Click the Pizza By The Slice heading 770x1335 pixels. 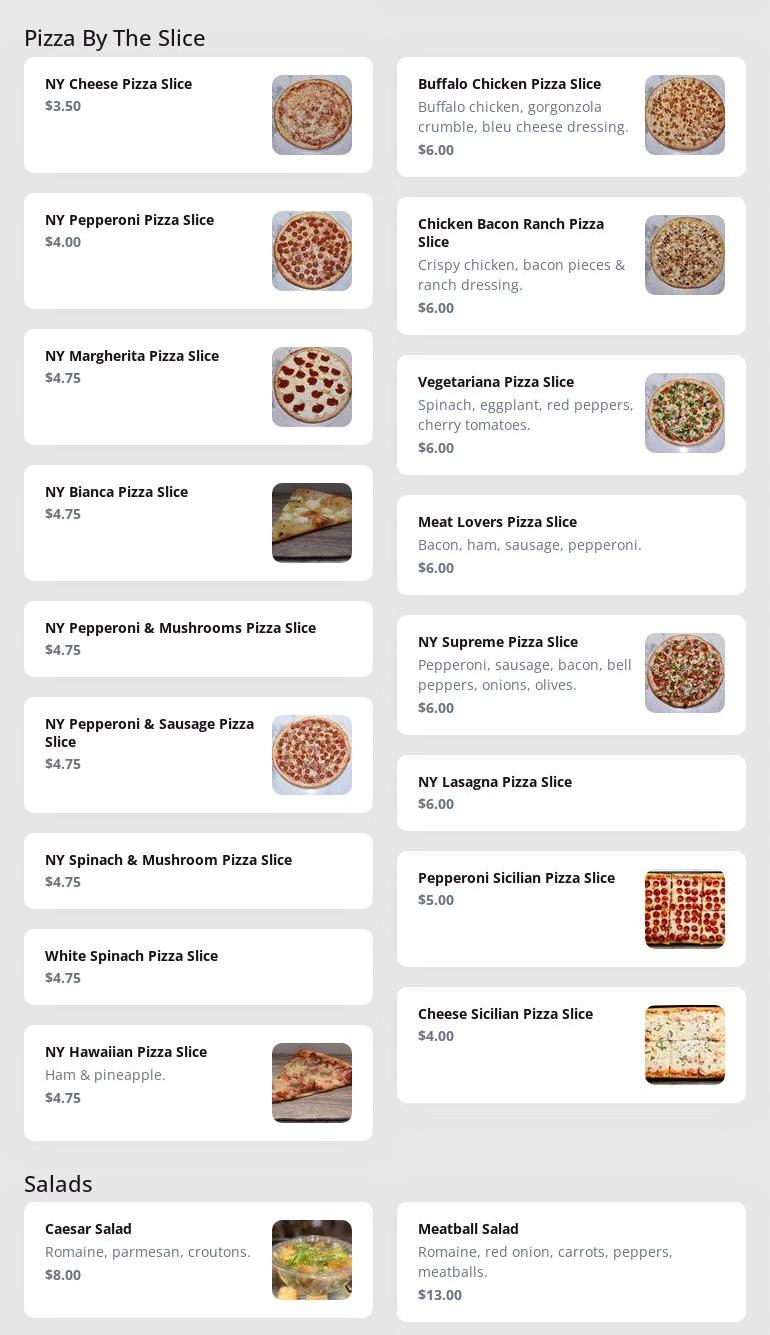pos(115,38)
